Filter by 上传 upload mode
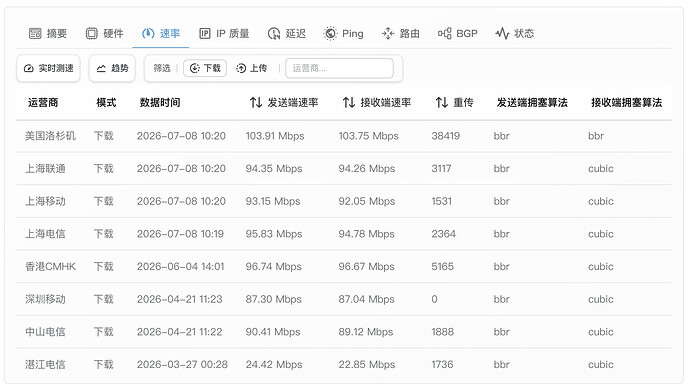Viewport: 690px width, 388px height. pos(252,68)
